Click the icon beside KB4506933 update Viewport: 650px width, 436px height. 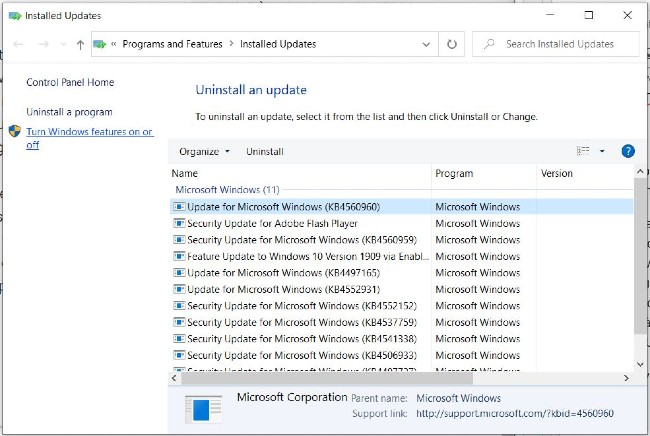(x=179, y=355)
